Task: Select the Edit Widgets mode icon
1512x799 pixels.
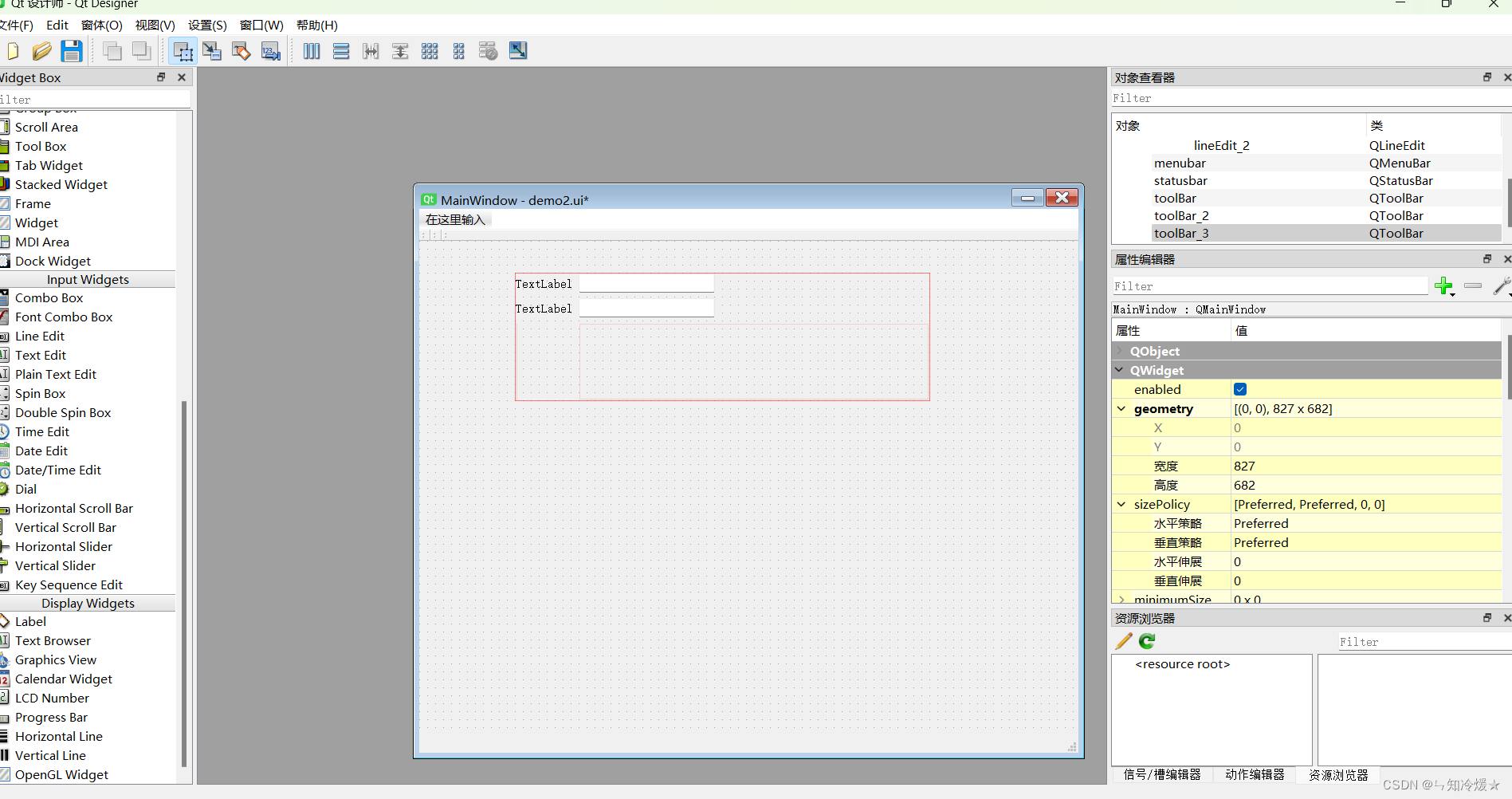Action: point(183,51)
